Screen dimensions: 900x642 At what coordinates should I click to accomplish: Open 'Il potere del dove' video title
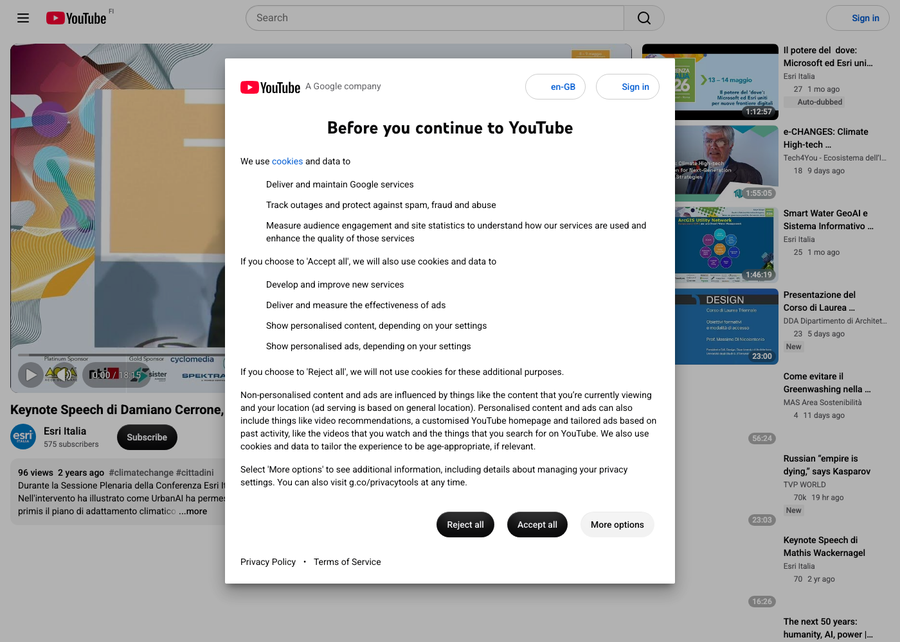828,57
